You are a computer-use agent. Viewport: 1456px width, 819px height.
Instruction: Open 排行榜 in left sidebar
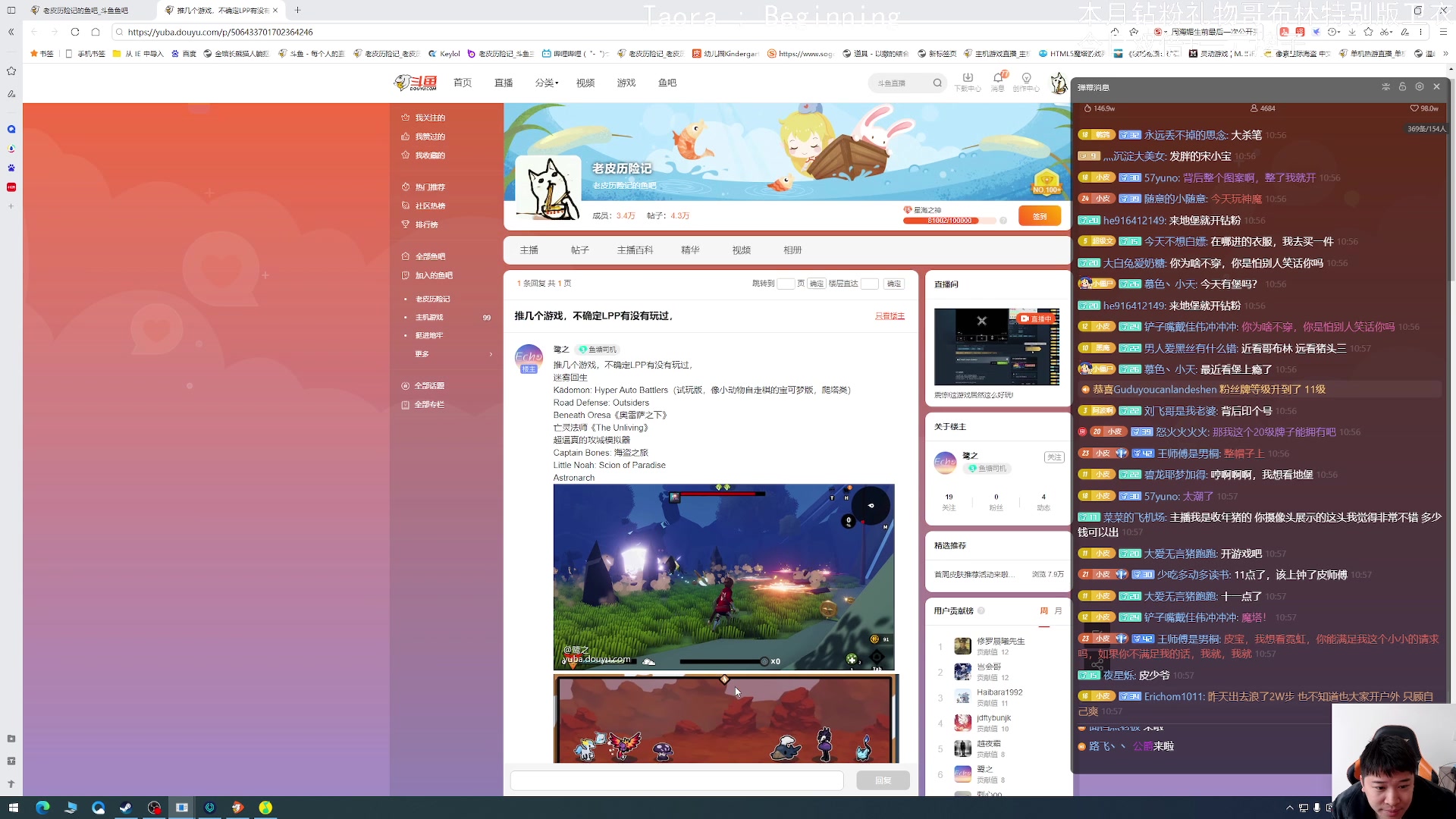[x=420, y=224]
